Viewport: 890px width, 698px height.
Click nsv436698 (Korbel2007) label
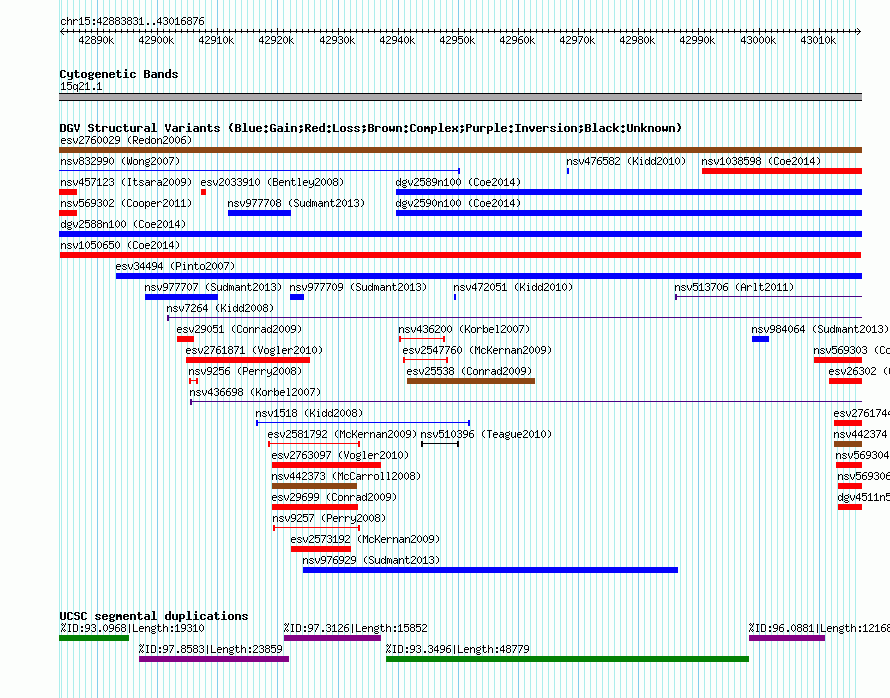[255, 392]
